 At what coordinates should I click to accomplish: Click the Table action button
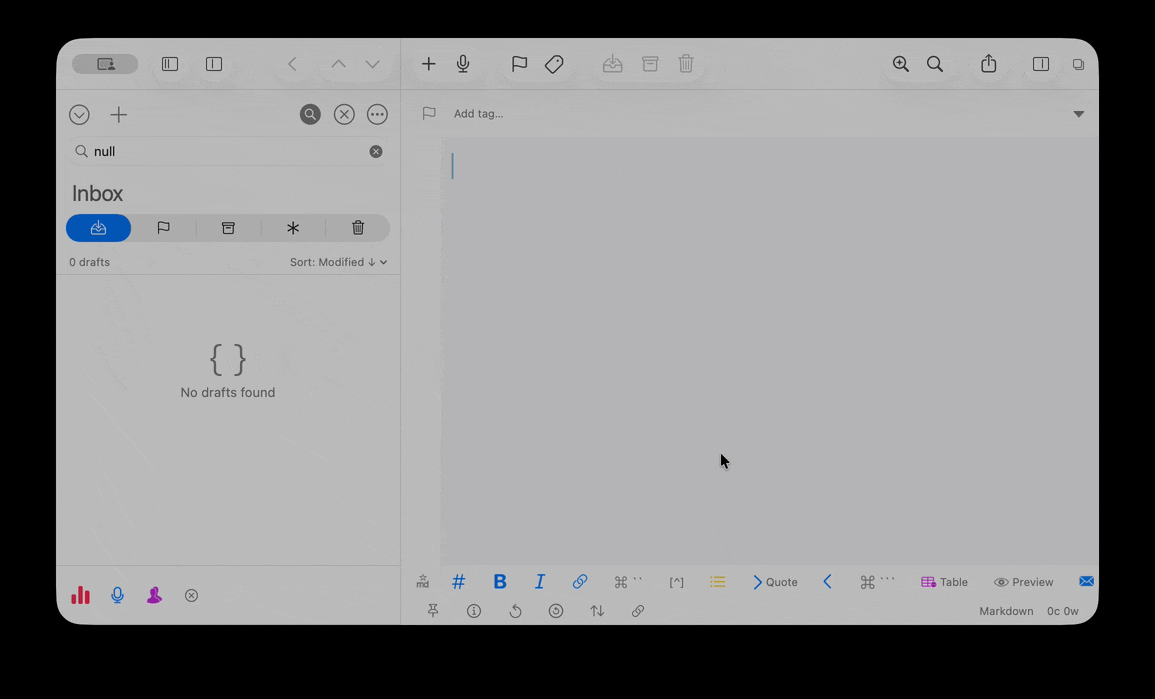(944, 582)
